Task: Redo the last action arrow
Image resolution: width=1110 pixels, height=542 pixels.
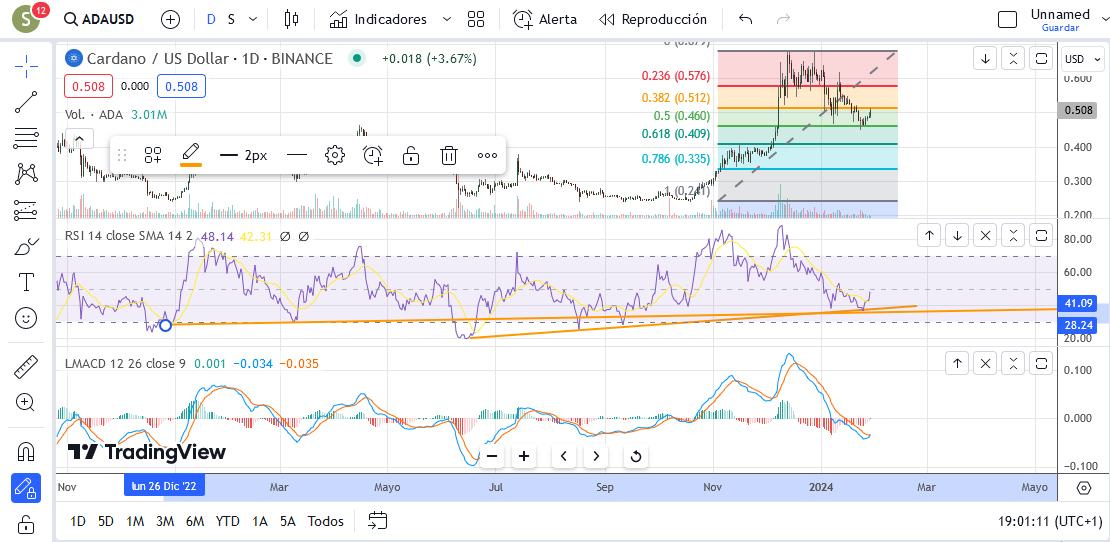Action: click(x=783, y=20)
